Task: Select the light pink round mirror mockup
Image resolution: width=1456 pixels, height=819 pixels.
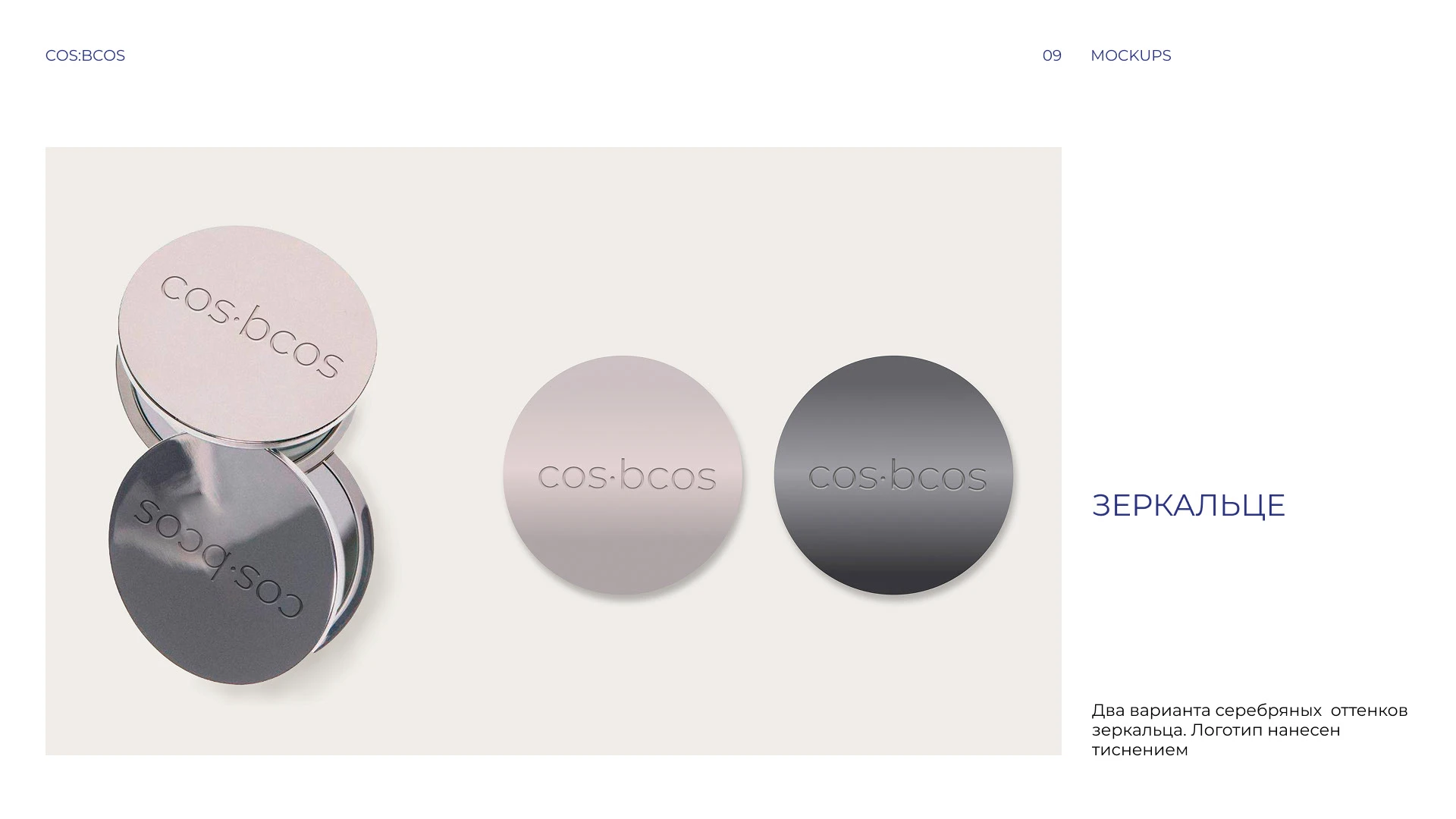Action: (623, 475)
